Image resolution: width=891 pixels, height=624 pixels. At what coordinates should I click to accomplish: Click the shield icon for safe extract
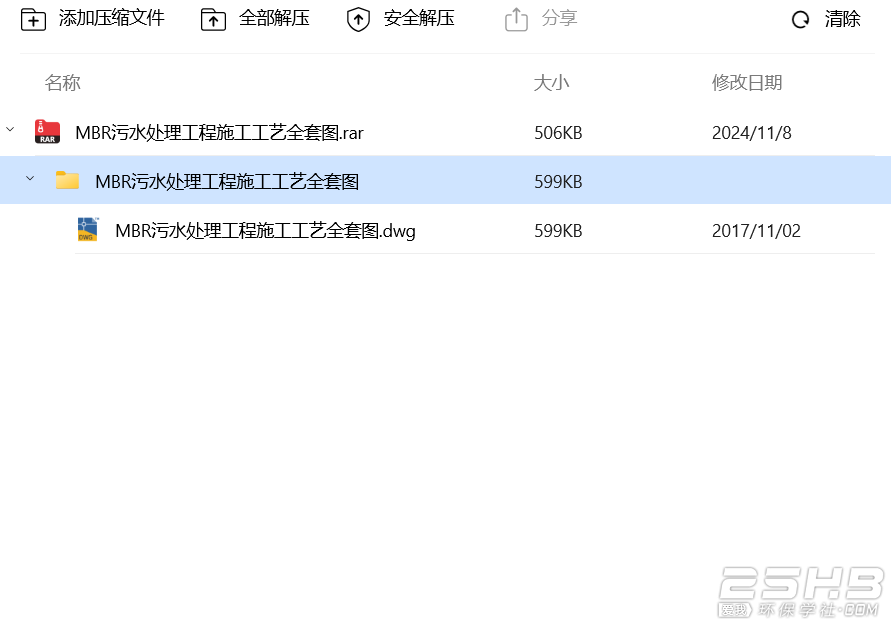point(358,19)
